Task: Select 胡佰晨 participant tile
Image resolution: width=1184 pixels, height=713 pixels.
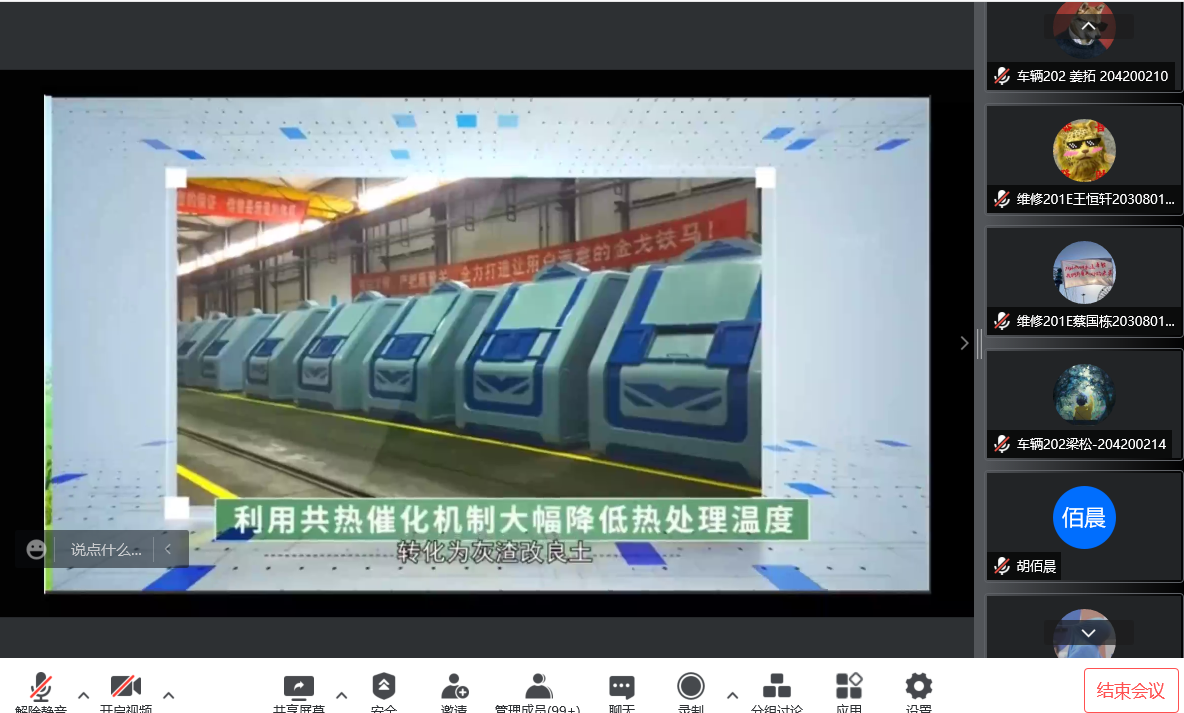Action: (x=1084, y=526)
